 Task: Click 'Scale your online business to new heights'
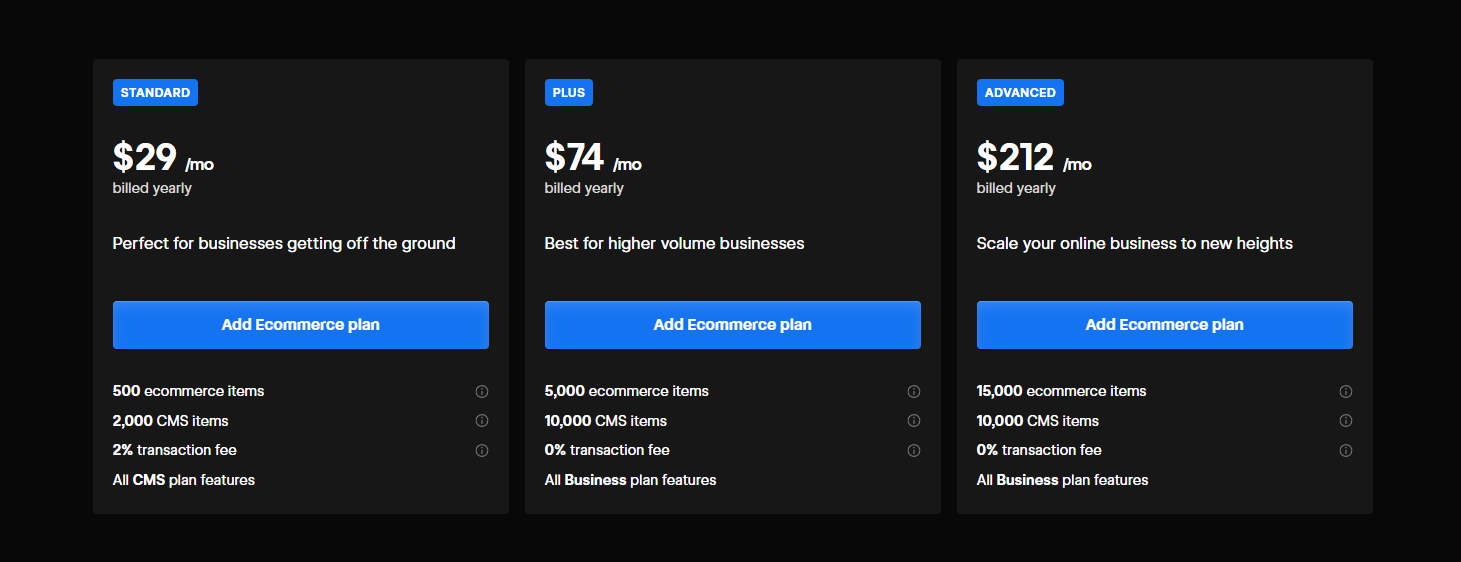(x=1135, y=243)
